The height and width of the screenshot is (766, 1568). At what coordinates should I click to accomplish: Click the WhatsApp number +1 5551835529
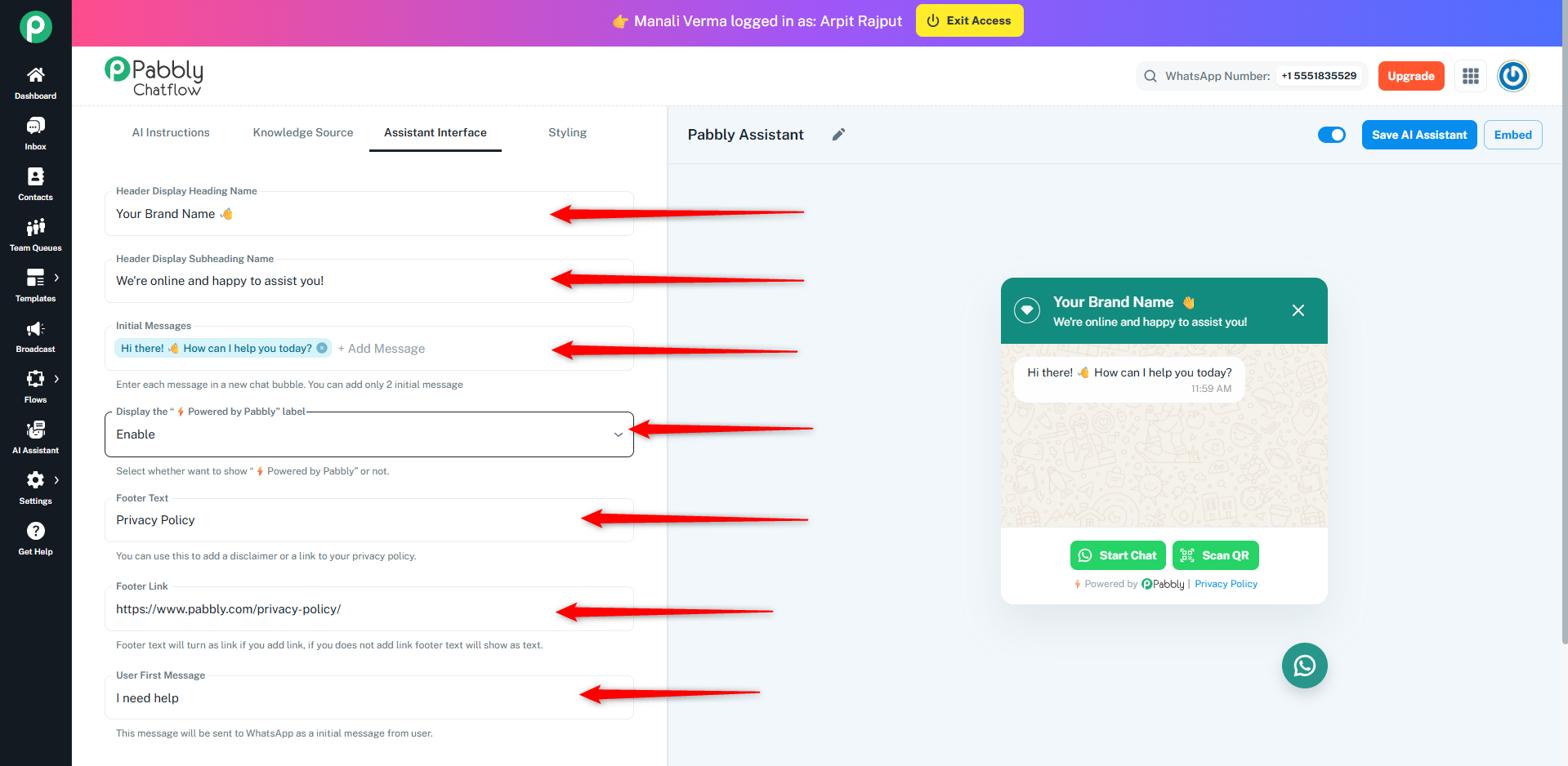pos(1319,76)
